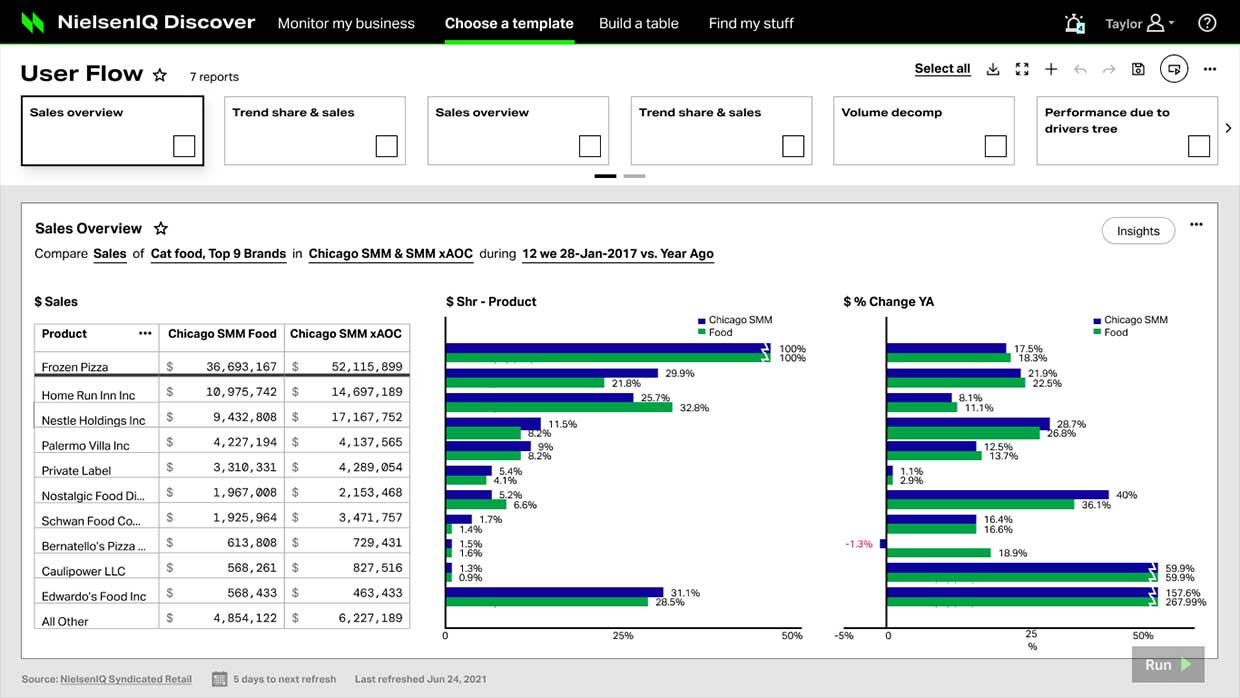Select first carousel page black indicator
This screenshot has height=698, width=1240.
pyautogui.click(x=605, y=176)
